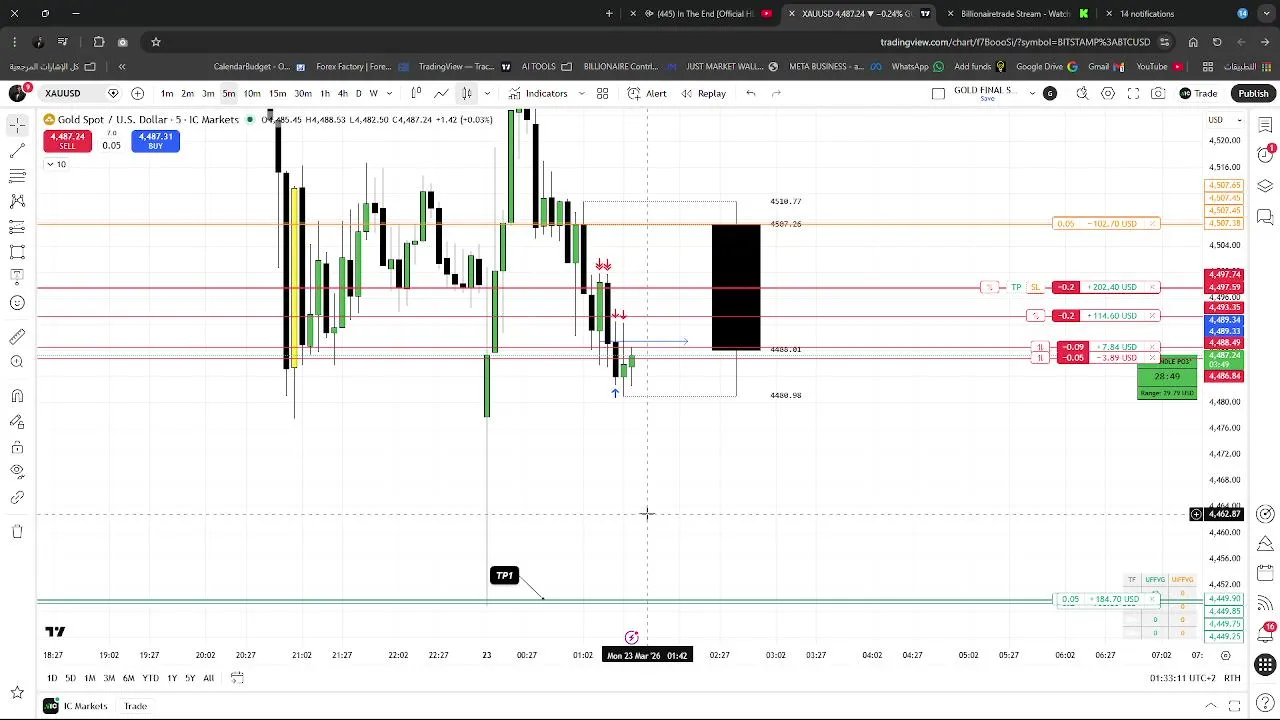Open the chat bubble icon in right sidebar
1280x720 pixels.
tap(1265, 215)
